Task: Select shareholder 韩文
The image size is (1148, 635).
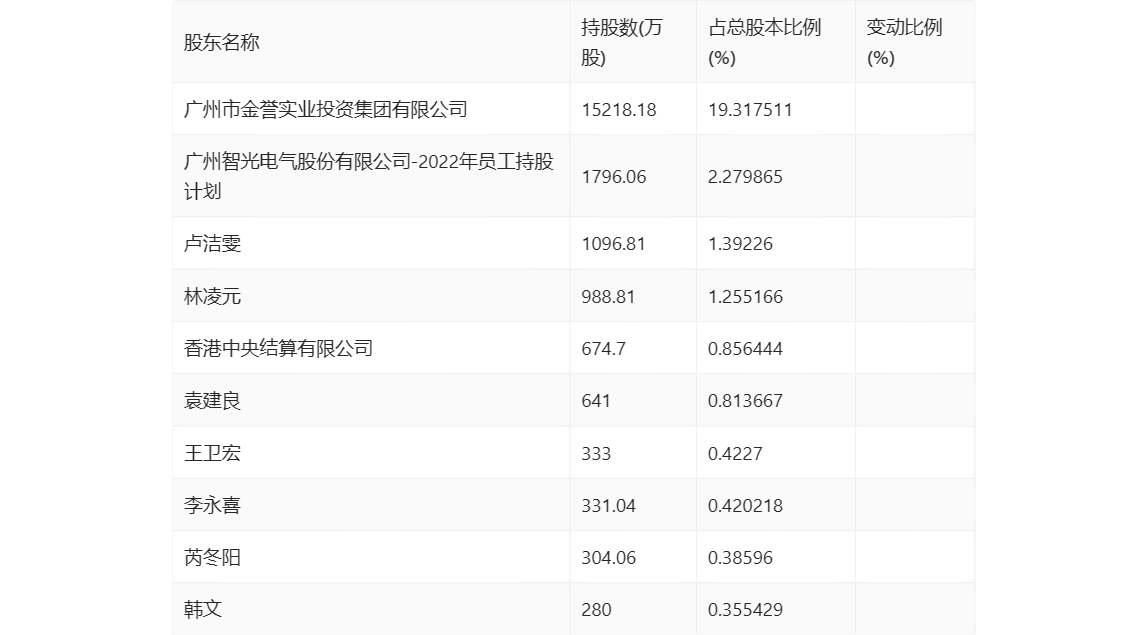Action: (x=203, y=609)
